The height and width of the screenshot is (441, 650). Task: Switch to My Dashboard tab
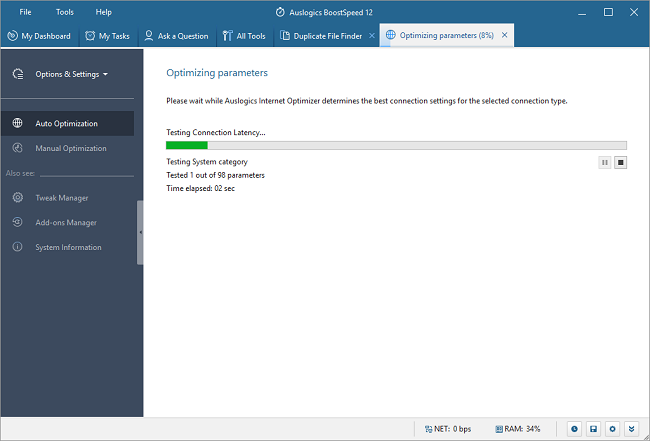(x=39, y=36)
